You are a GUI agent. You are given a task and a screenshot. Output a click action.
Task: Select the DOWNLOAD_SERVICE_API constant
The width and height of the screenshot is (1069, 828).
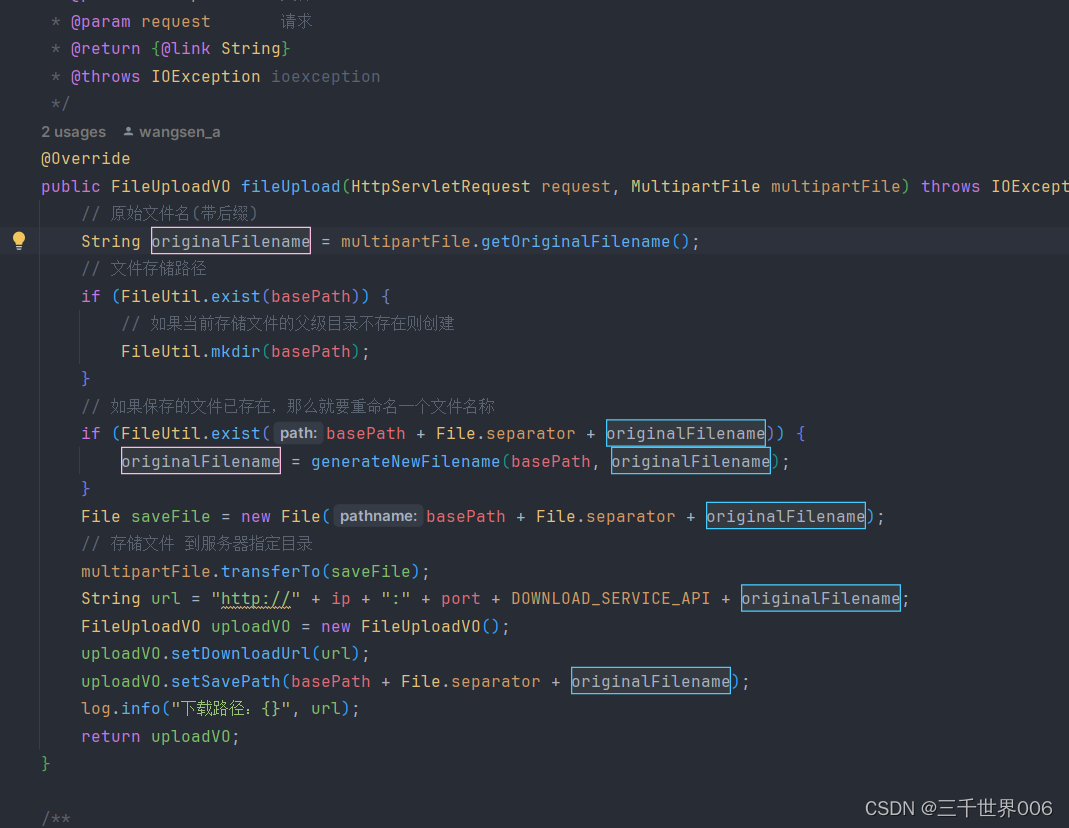pyautogui.click(x=611, y=598)
